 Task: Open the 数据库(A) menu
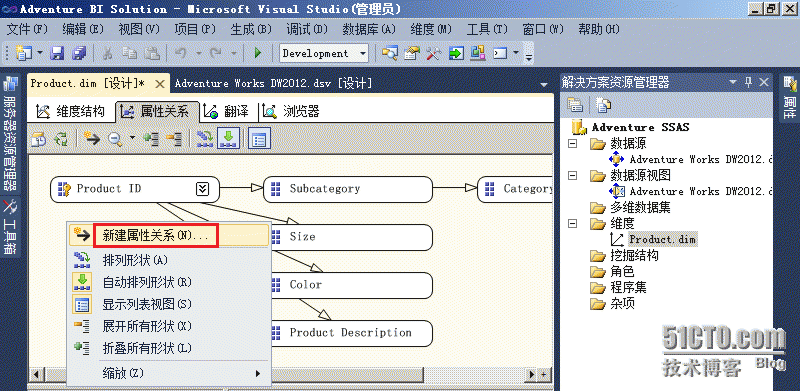(369, 29)
